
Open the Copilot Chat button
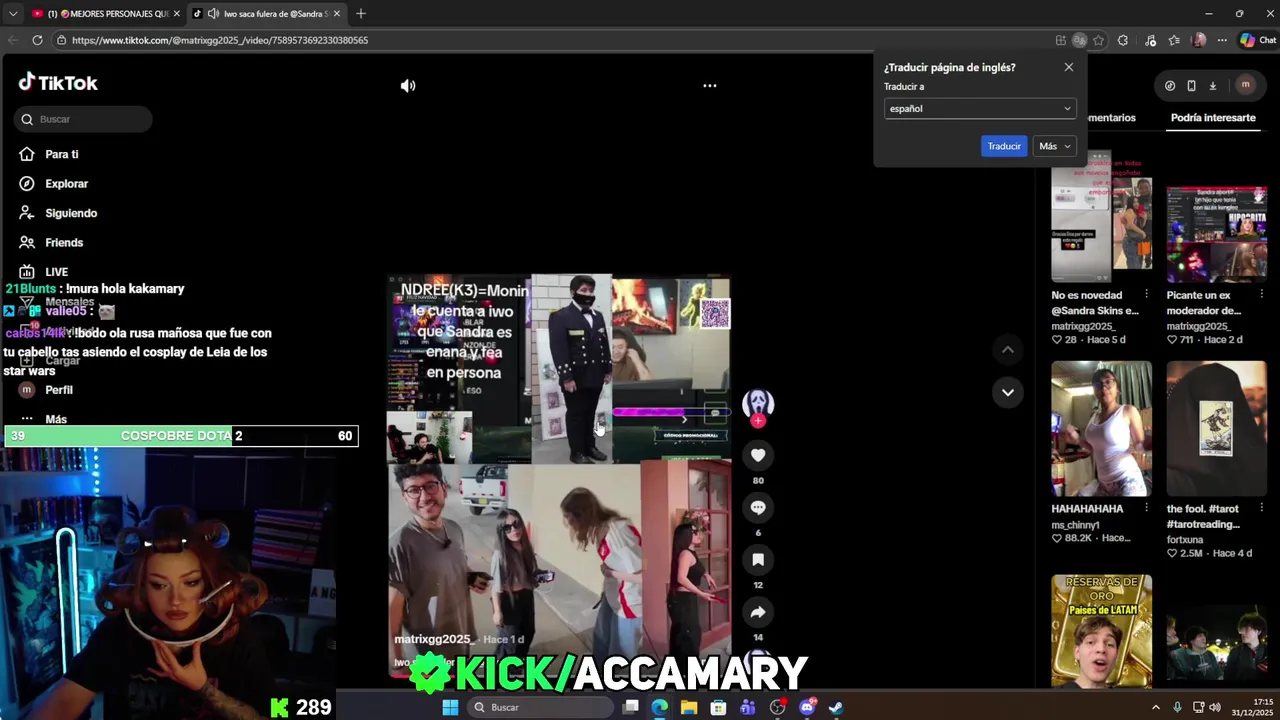pos(1258,40)
